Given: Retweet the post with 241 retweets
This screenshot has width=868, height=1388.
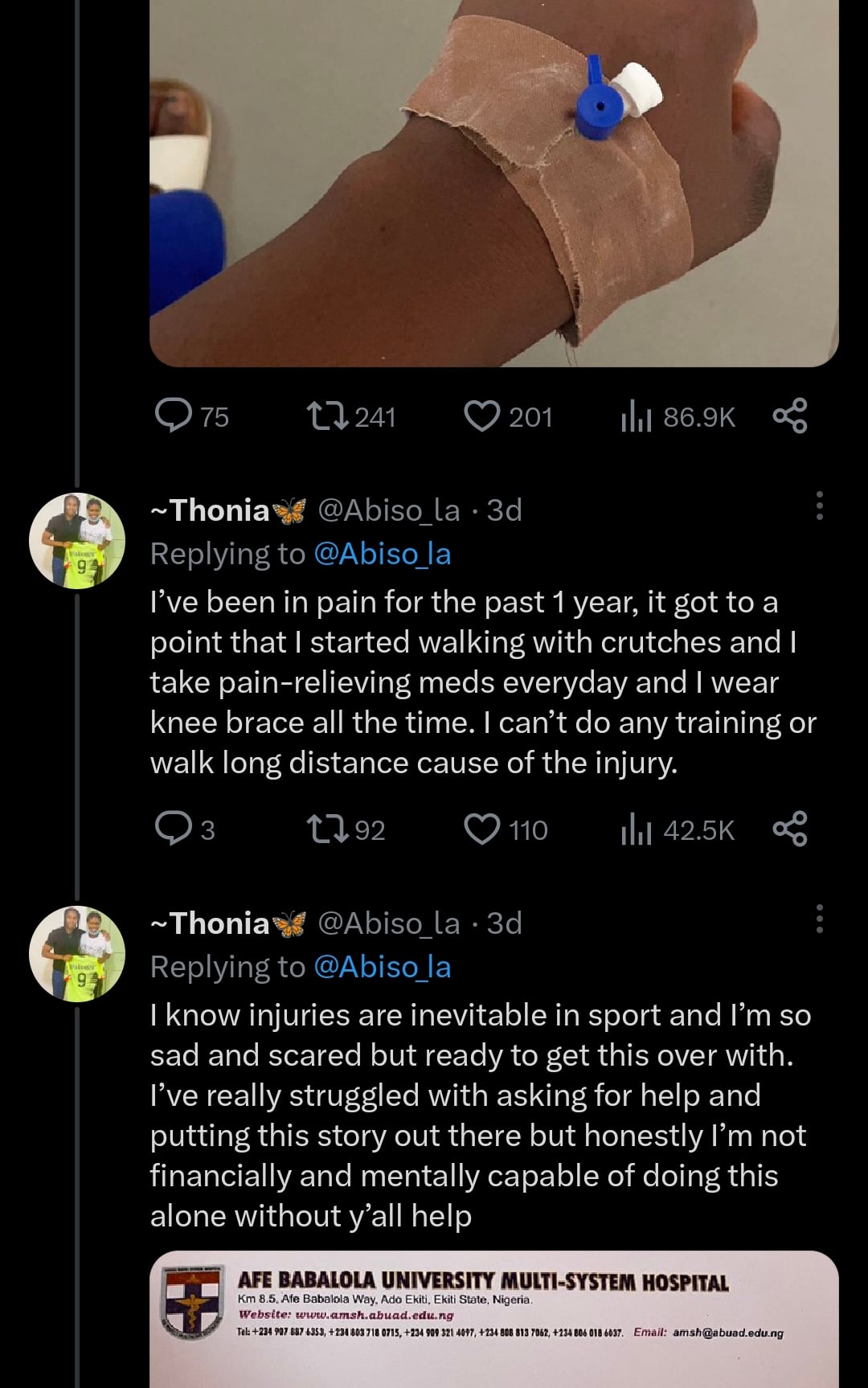Looking at the screenshot, I should (327, 416).
